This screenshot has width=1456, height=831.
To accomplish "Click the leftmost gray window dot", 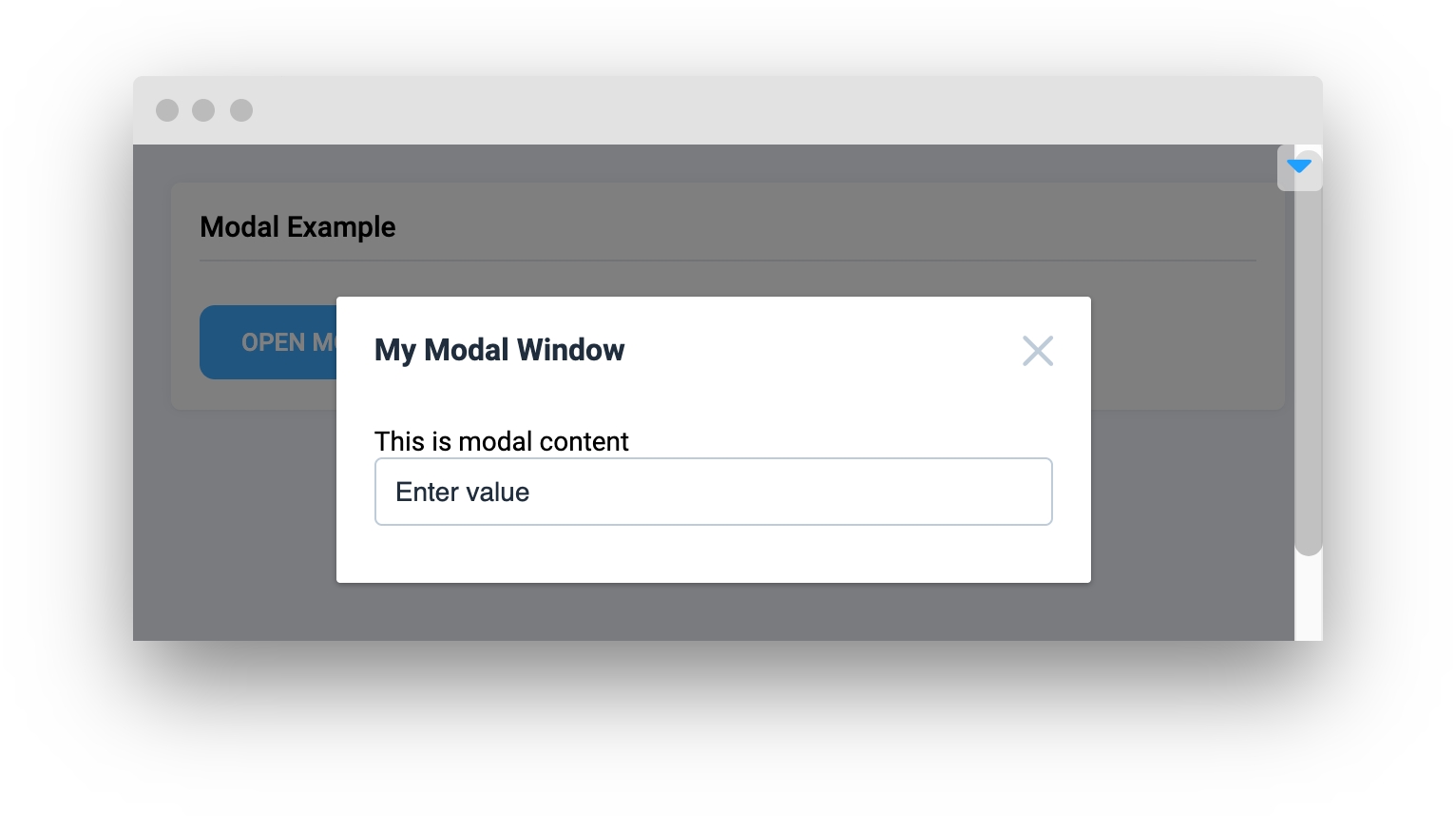I will click(167, 110).
